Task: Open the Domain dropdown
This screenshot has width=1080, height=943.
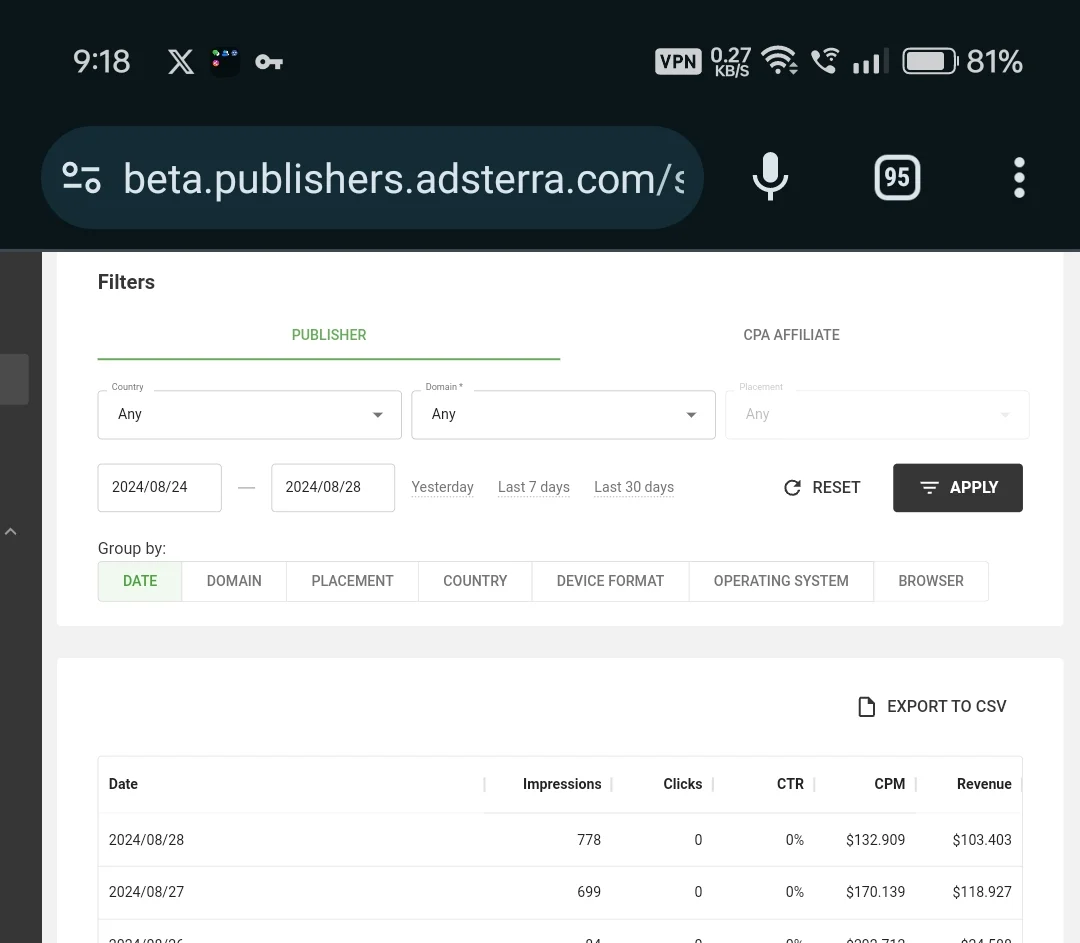Action: point(563,415)
